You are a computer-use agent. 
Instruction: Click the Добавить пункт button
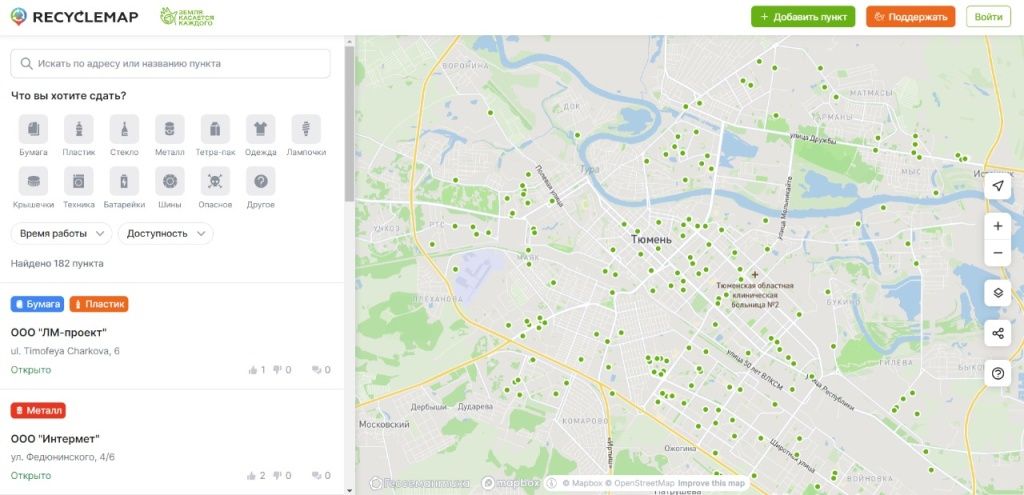[803, 17]
